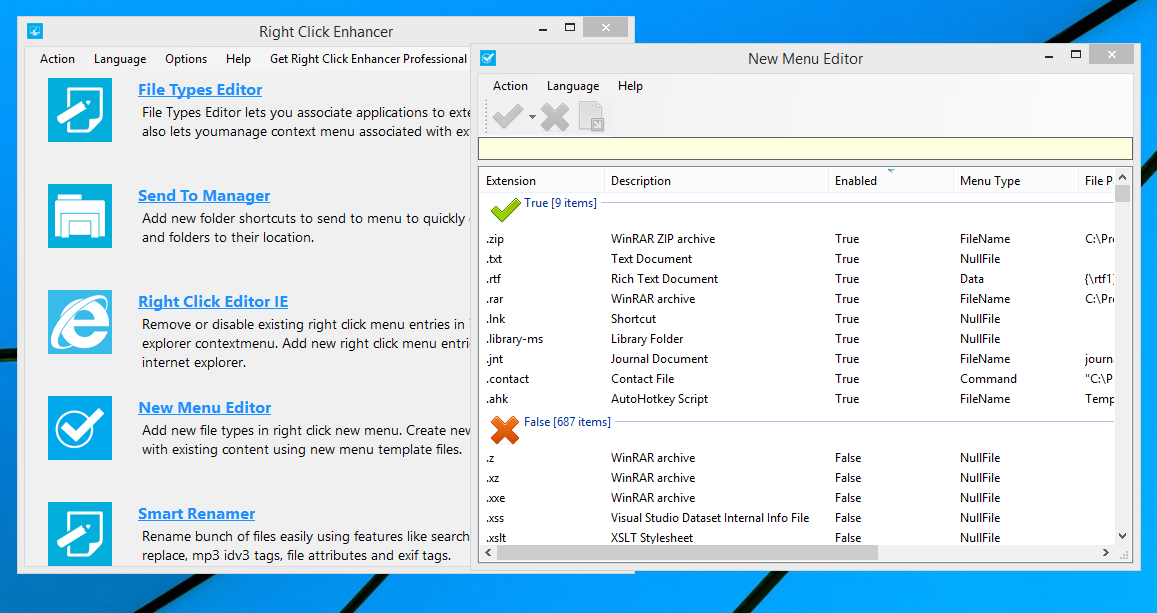Open Help menu in Right Click Enhancer window

point(238,59)
